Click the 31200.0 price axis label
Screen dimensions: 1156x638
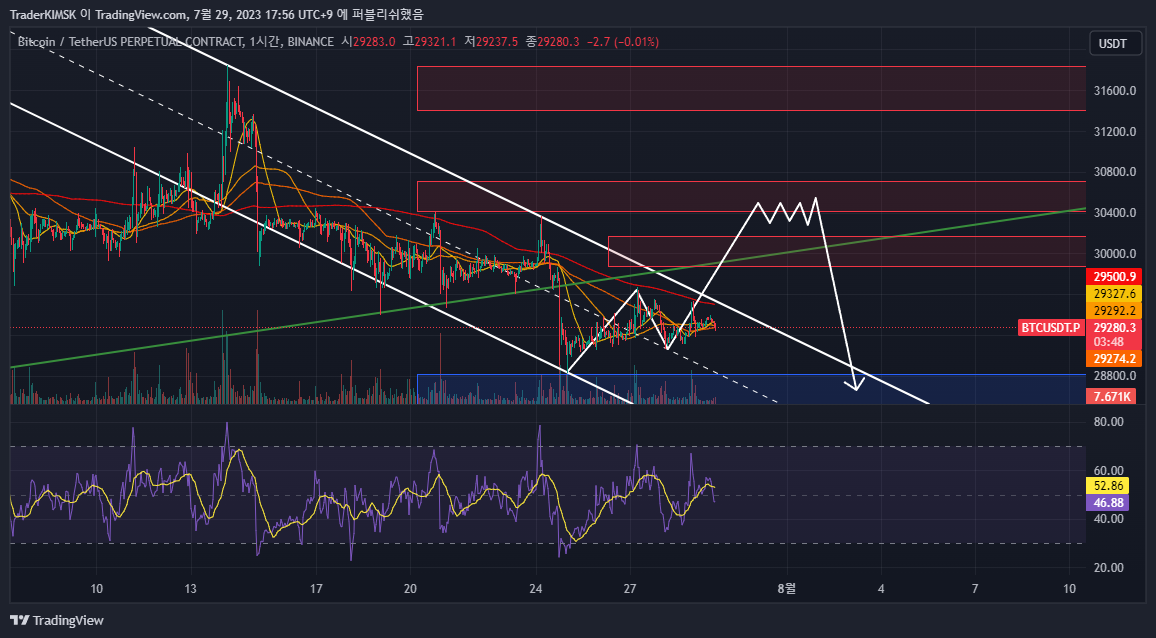[x=1113, y=132]
